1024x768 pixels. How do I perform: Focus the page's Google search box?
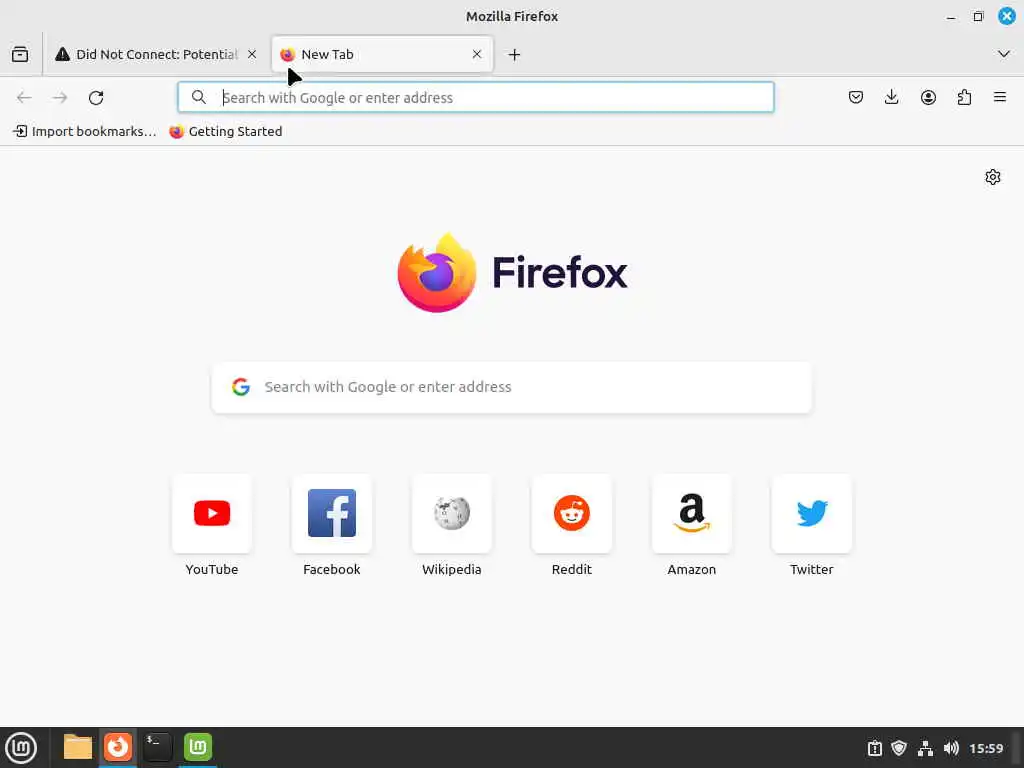pos(512,387)
